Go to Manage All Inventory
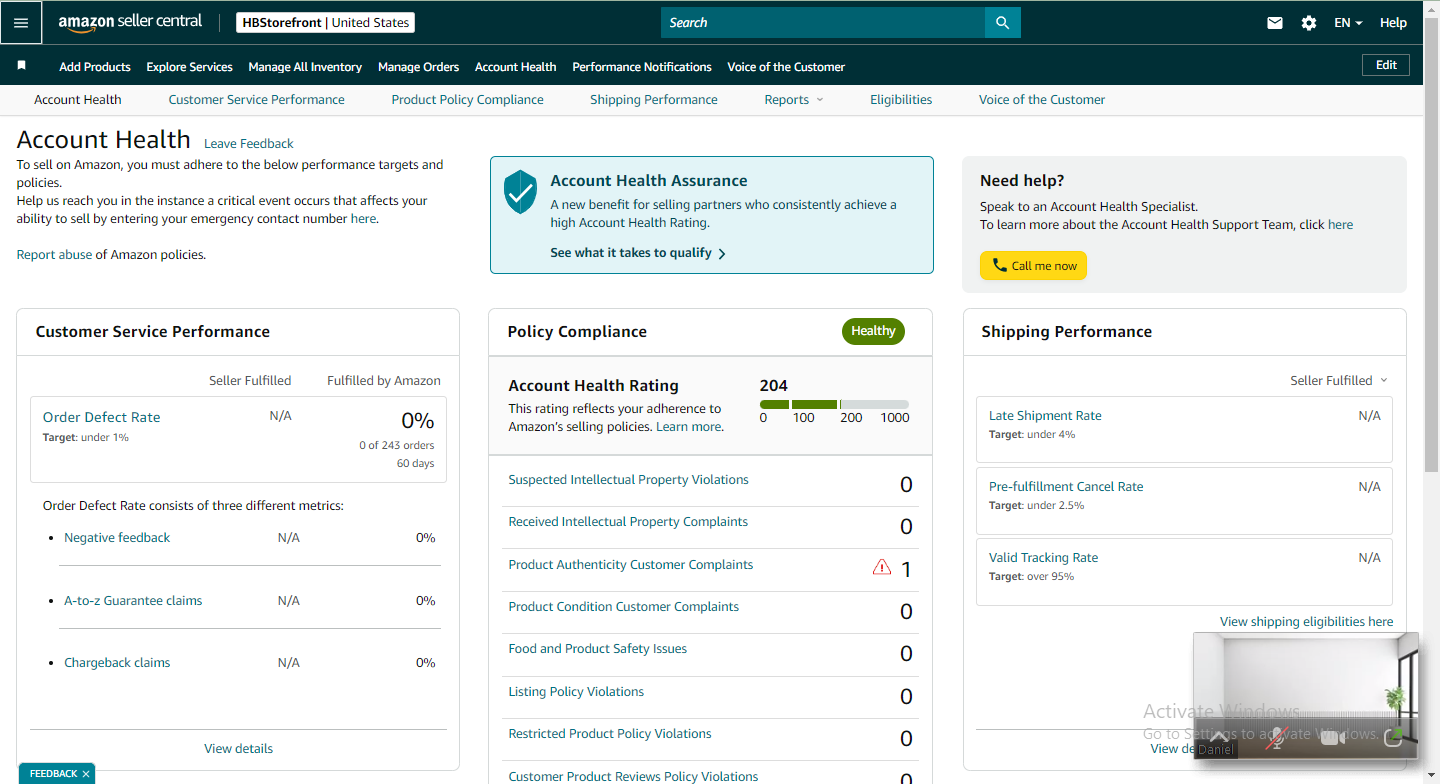 click(305, 67)
